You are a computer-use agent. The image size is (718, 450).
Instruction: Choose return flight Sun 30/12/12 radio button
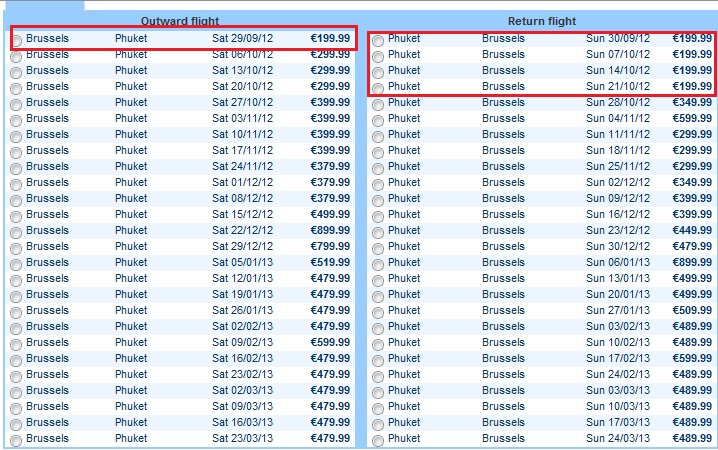click(x=378, y=249)
